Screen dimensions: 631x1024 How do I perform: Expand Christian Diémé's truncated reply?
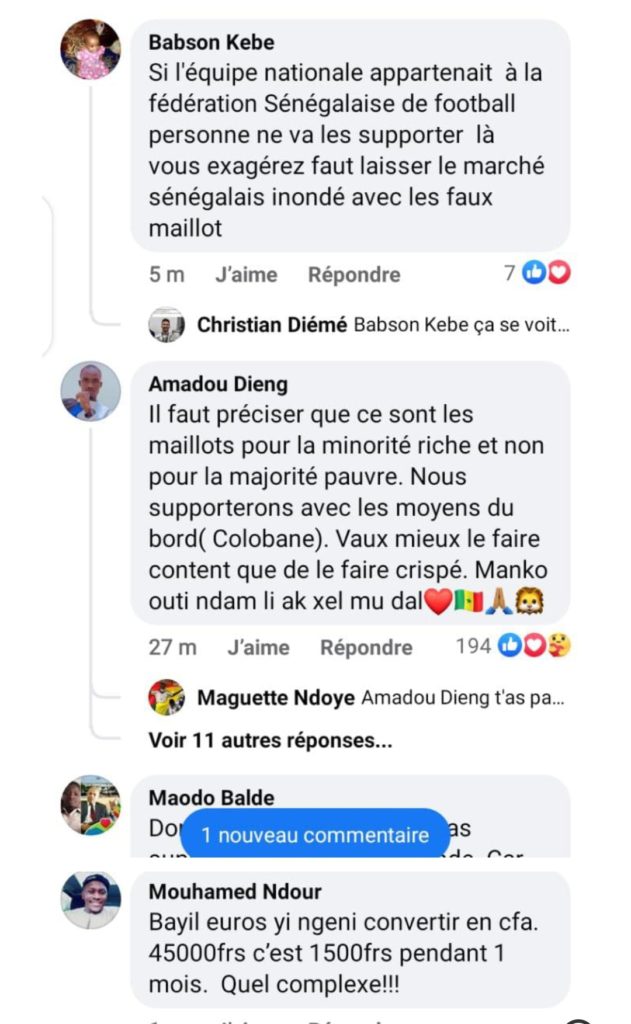(462, 324)
